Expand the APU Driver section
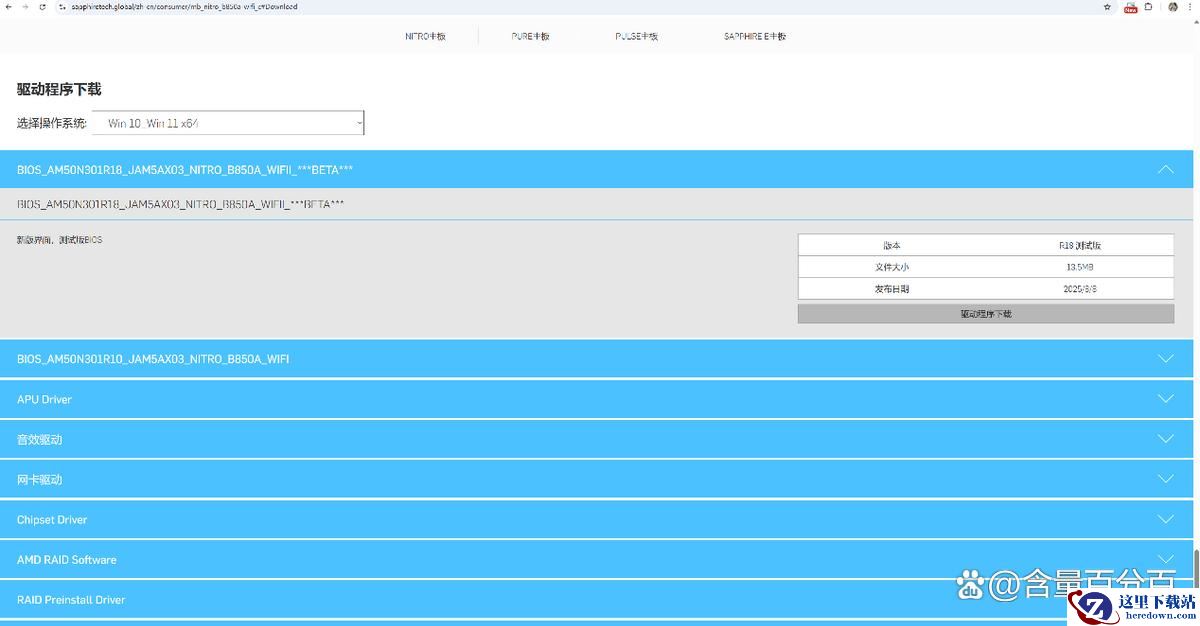The width and height of the screenshot is (1200, 626). [597, 399]
